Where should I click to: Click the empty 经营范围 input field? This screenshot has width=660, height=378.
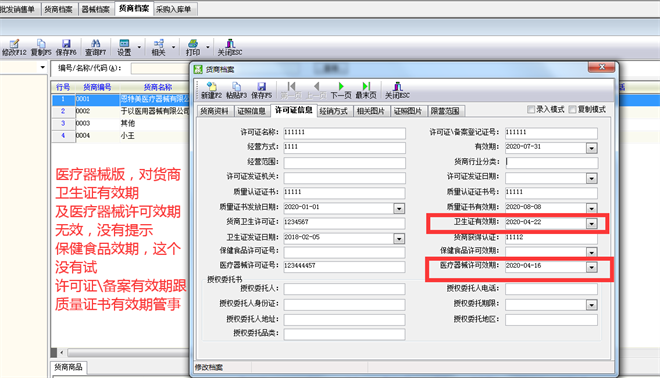(344, 162)
